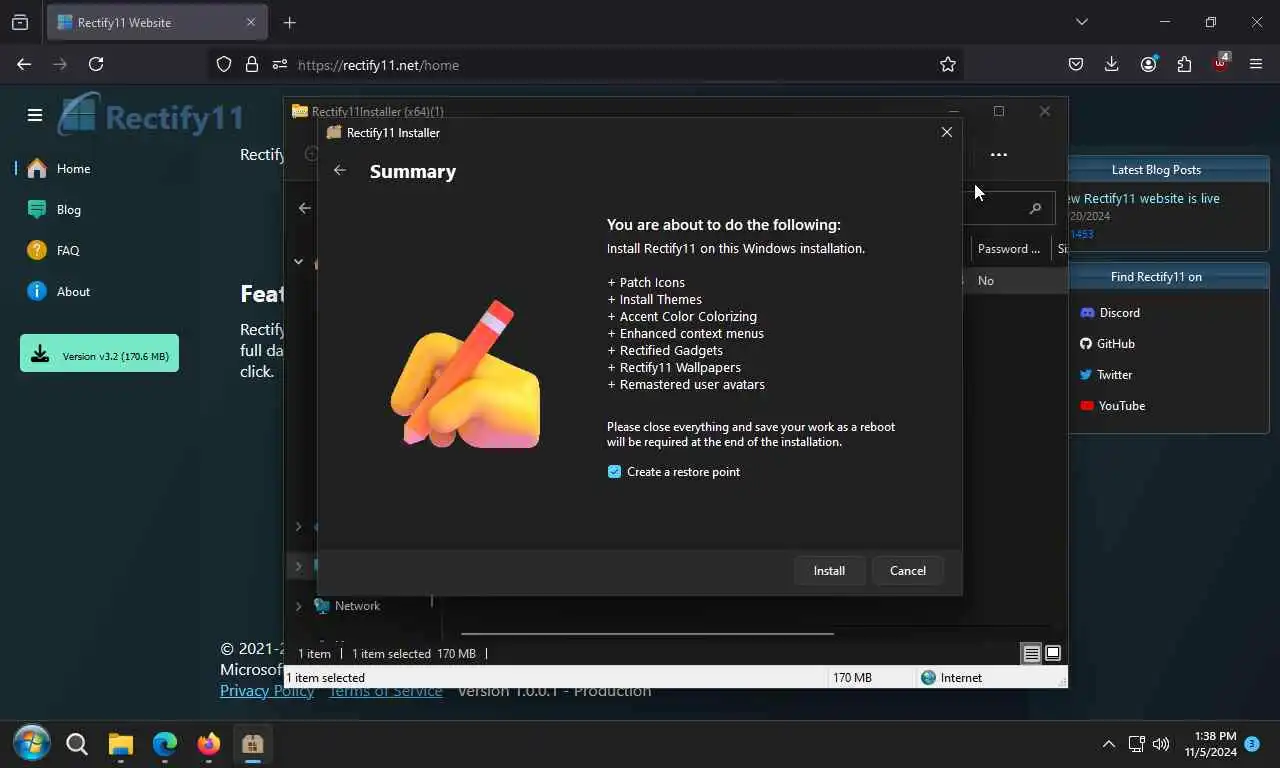1280x768 pixels.
Task: Click Rectify11 logo on website
Action: click(x=150, y=115)
